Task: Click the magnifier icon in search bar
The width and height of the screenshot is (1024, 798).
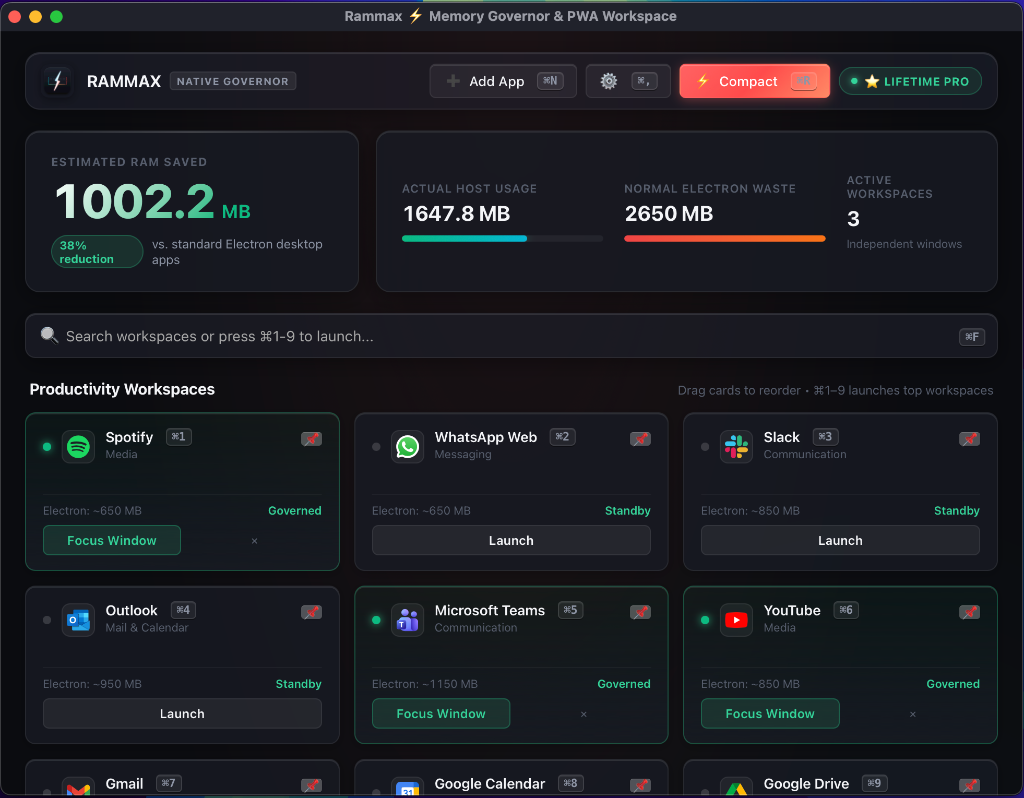Action: [49, 336]
